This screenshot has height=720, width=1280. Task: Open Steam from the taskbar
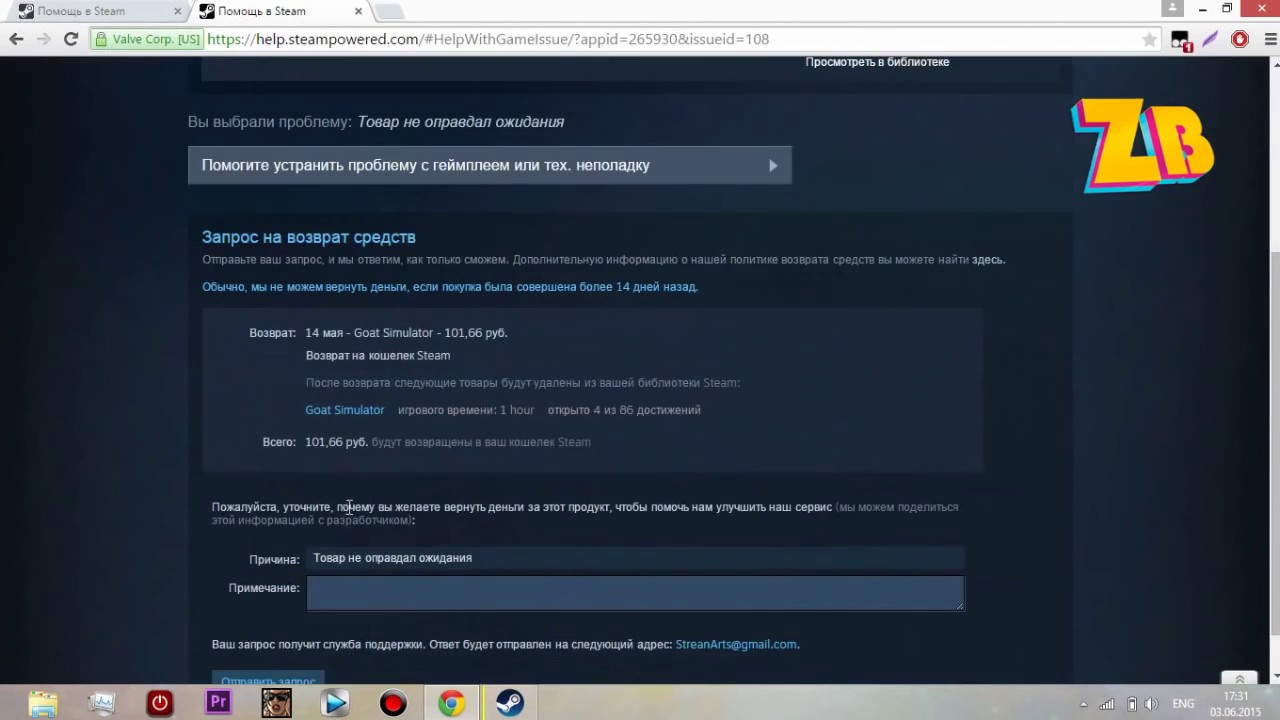coord(510,703)
